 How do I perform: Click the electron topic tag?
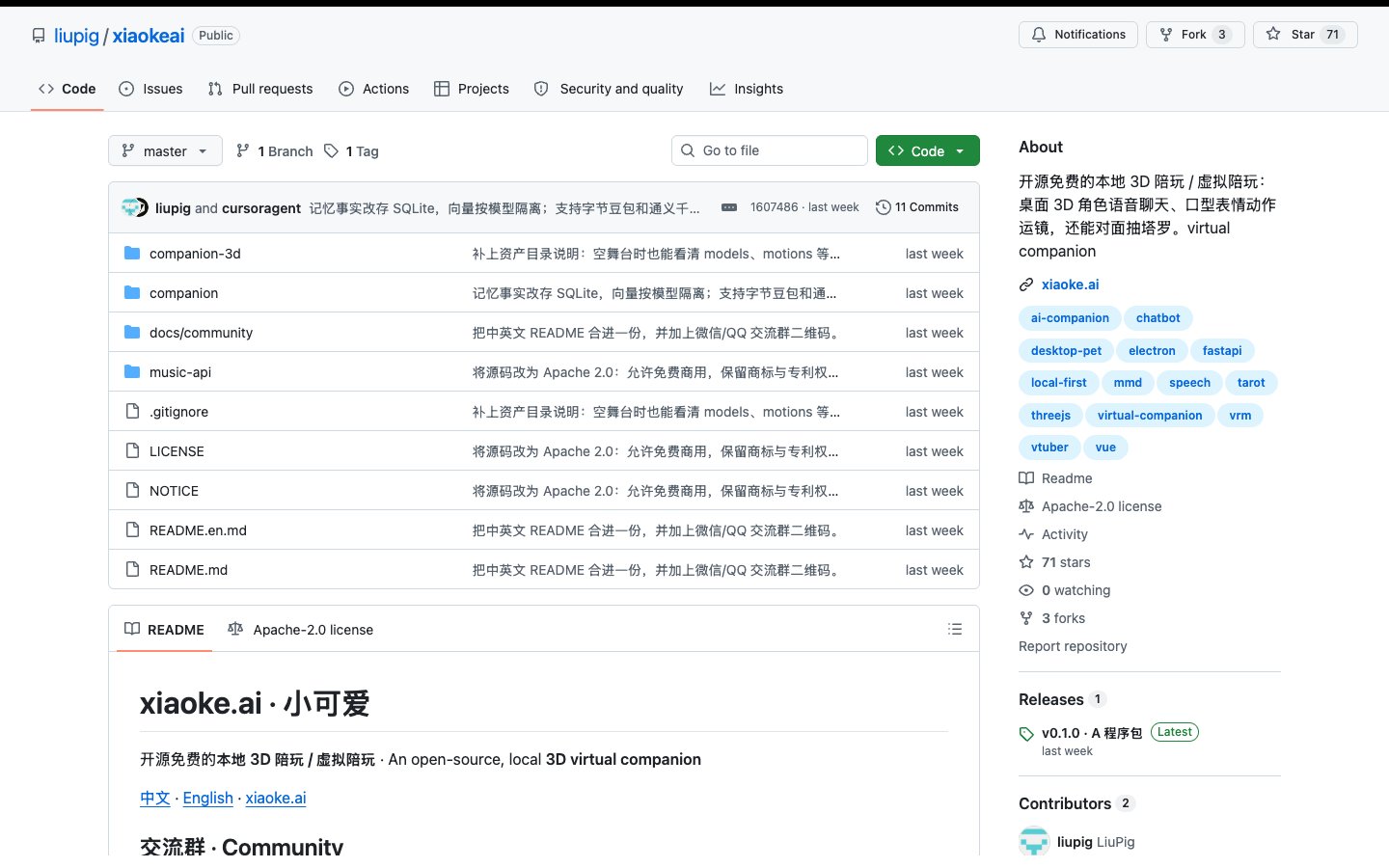click(x=1152, y=351)
